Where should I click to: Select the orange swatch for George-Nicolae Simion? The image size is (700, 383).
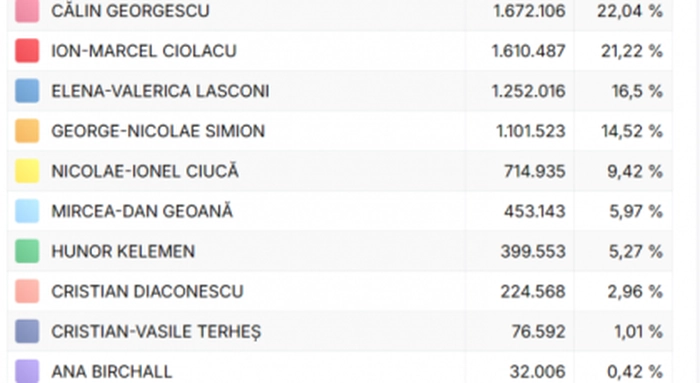pos(27,131)
